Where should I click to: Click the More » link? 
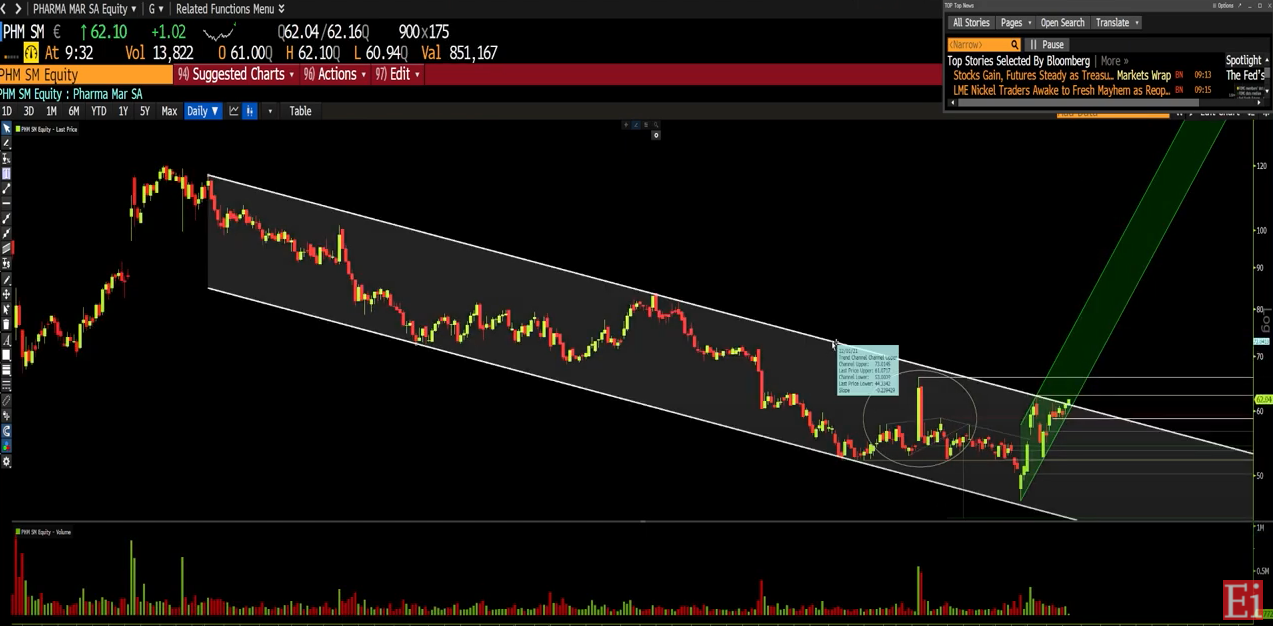coord(1114,61)
